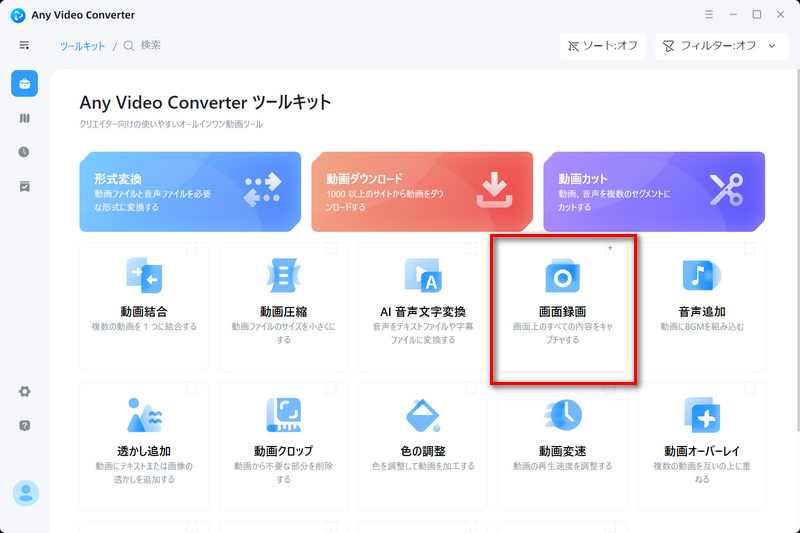The width and height of the screenshot is (800, 533).
Task: Click the scissors icon on 動画カット
Action: [x=727, y=190]
